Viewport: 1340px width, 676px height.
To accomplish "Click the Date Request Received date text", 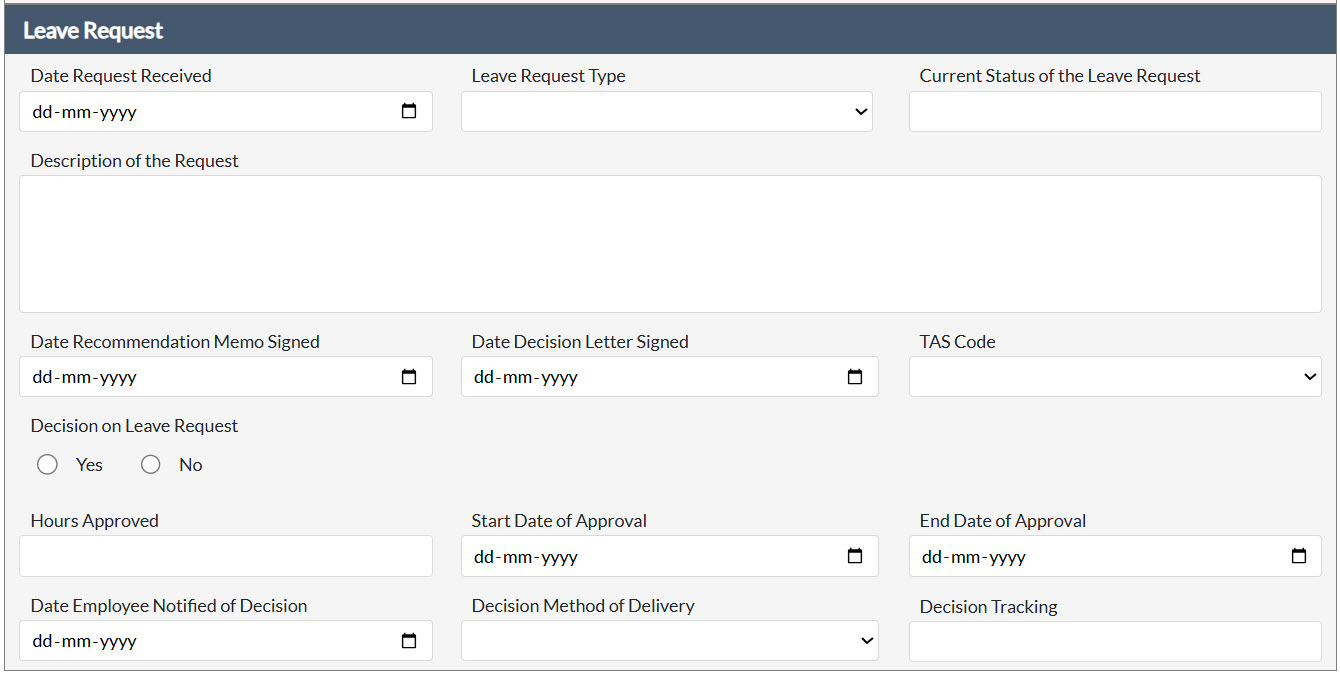I will click(85, 112).
